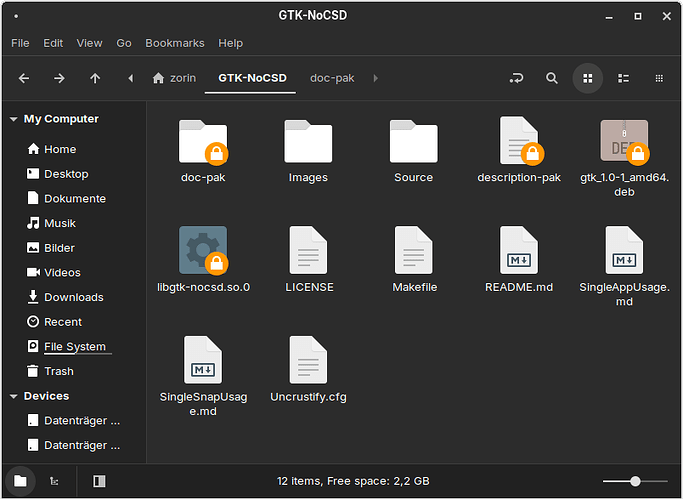
Task: Select the libgtk-nocsd.so.0 library icon
Action: click(203, 250)
